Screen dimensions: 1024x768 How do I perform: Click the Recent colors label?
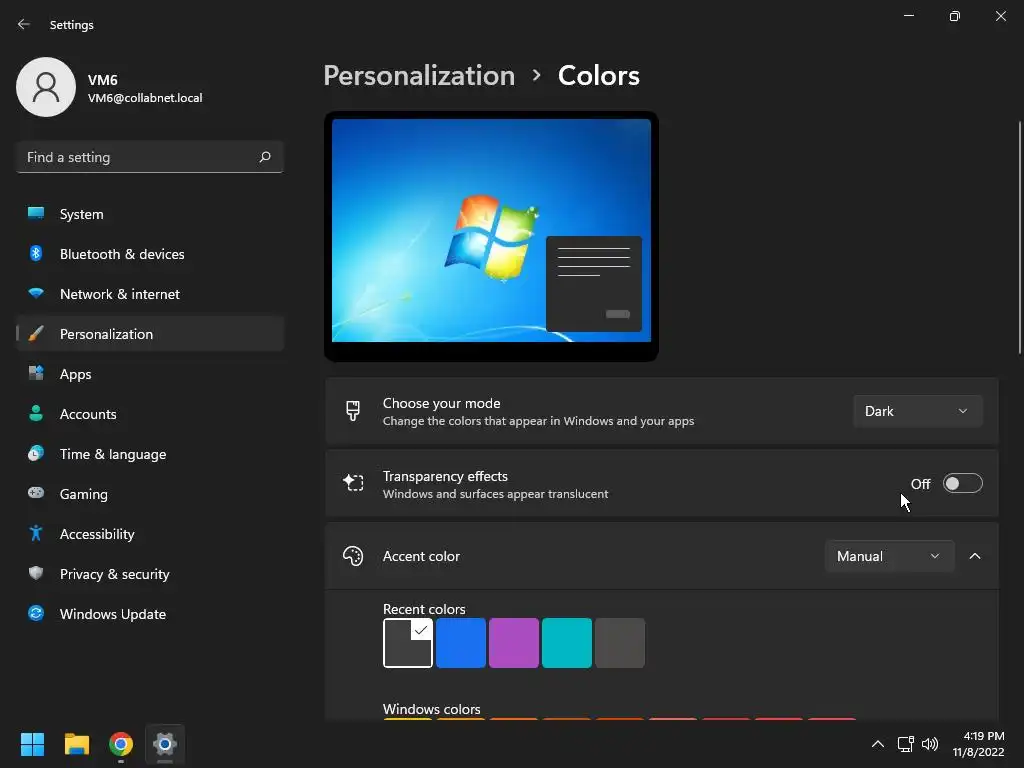[424, 609]
